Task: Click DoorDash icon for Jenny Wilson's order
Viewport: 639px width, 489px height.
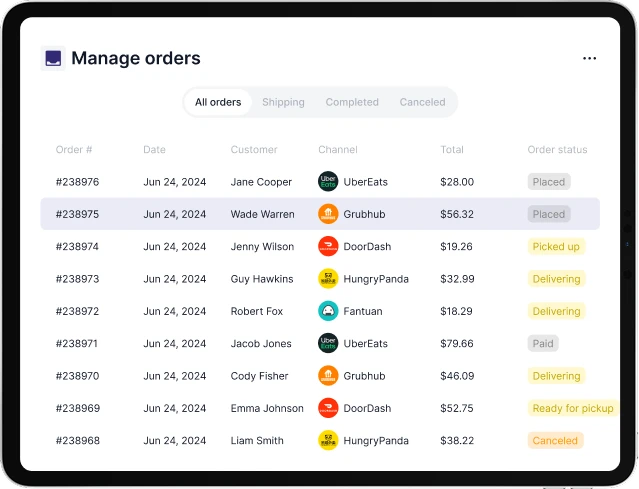Action: 328,247
